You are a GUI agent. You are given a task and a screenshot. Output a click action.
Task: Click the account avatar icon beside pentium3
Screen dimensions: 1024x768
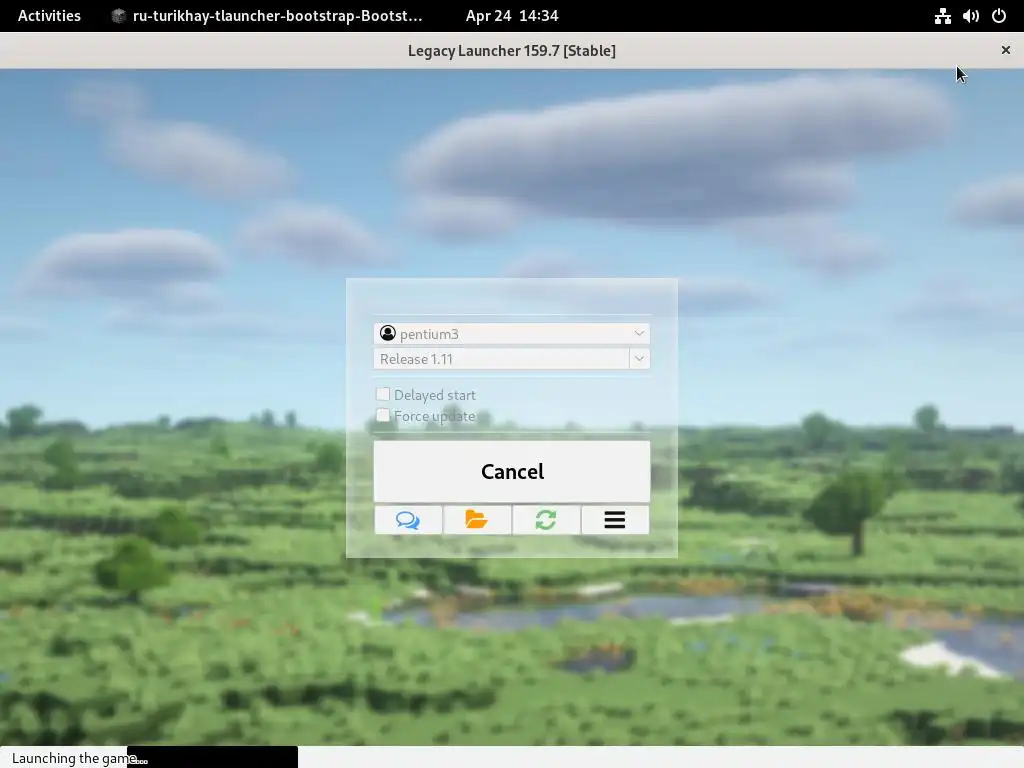388,333
